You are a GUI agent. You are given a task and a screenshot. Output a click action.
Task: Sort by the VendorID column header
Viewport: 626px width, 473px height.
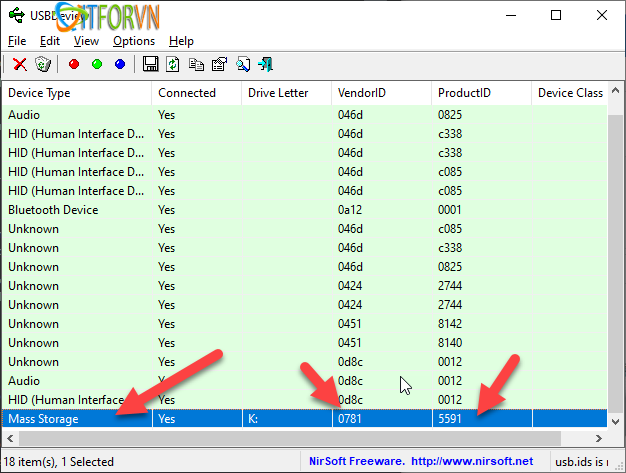coord(380,93)
